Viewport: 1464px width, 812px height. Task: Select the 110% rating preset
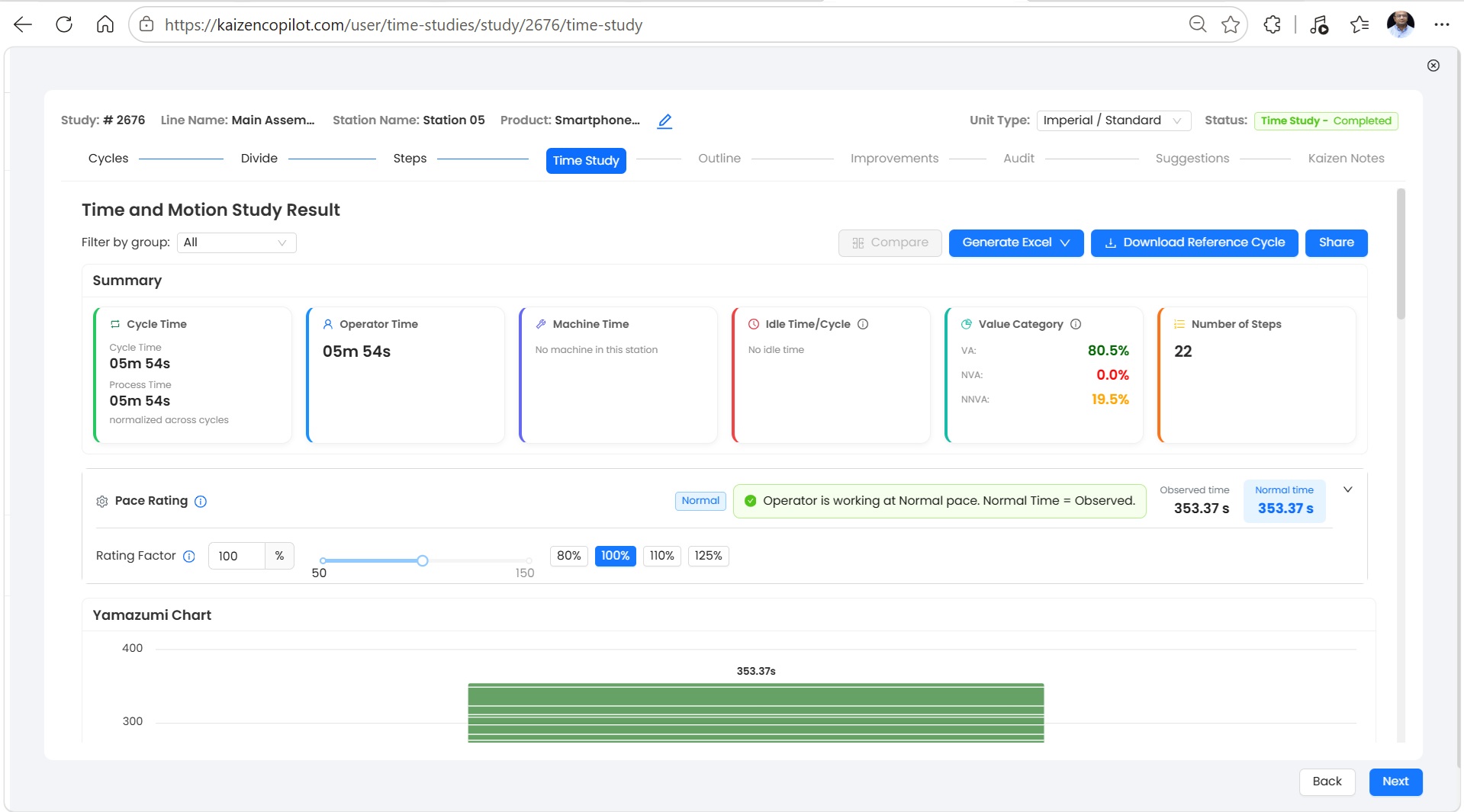[x=661, y=556]
